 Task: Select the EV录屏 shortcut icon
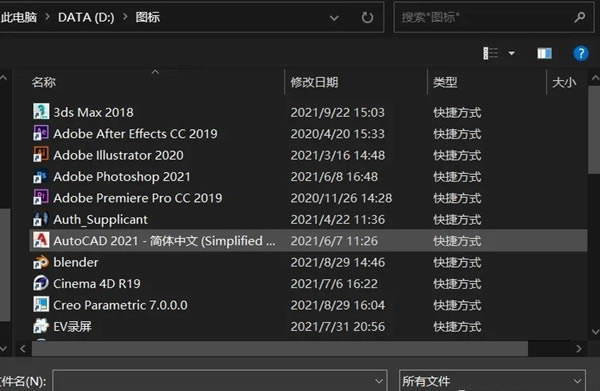tap(41, 326)
